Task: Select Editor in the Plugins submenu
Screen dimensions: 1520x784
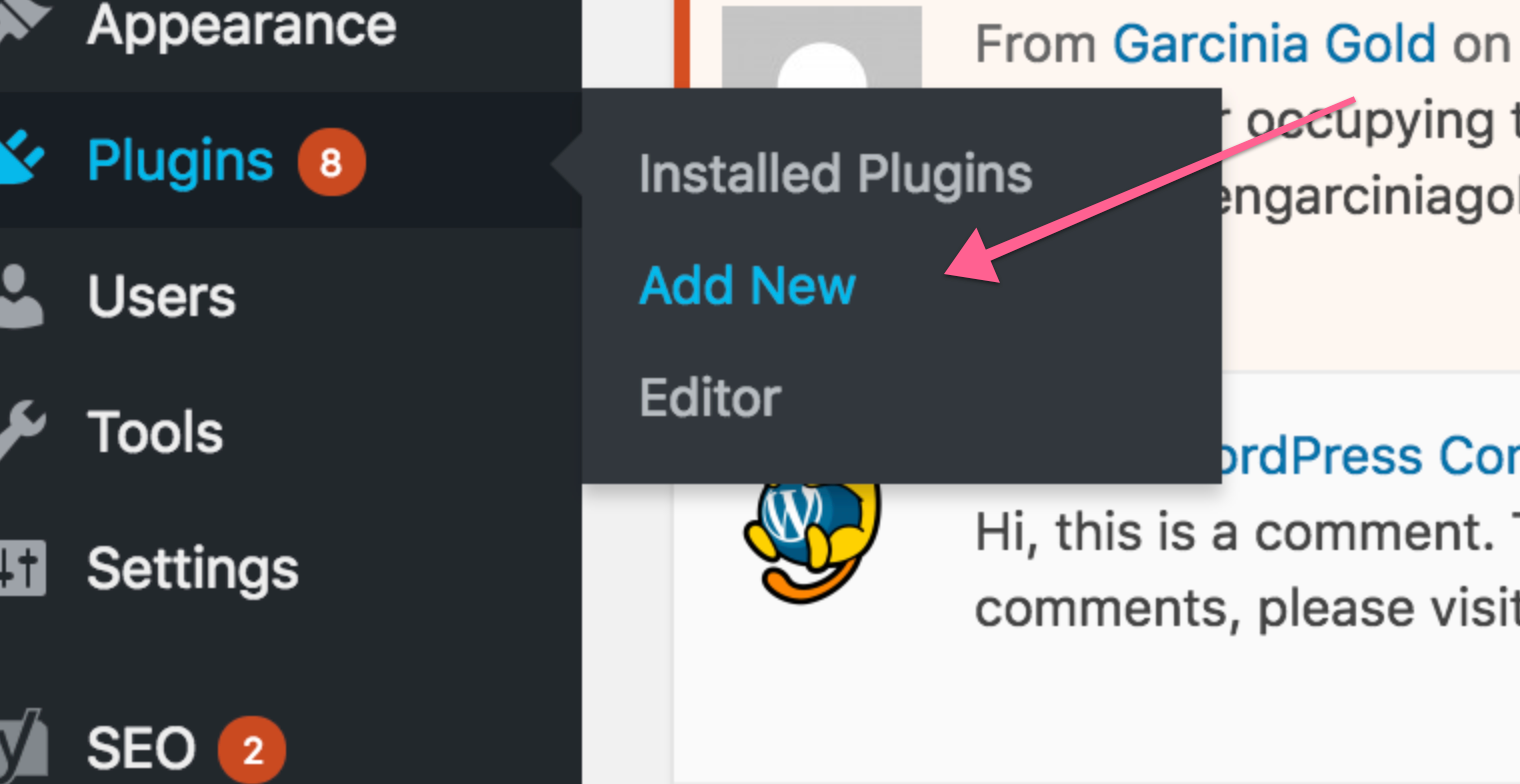Action: pyautogui.click(x=709, y=398)
